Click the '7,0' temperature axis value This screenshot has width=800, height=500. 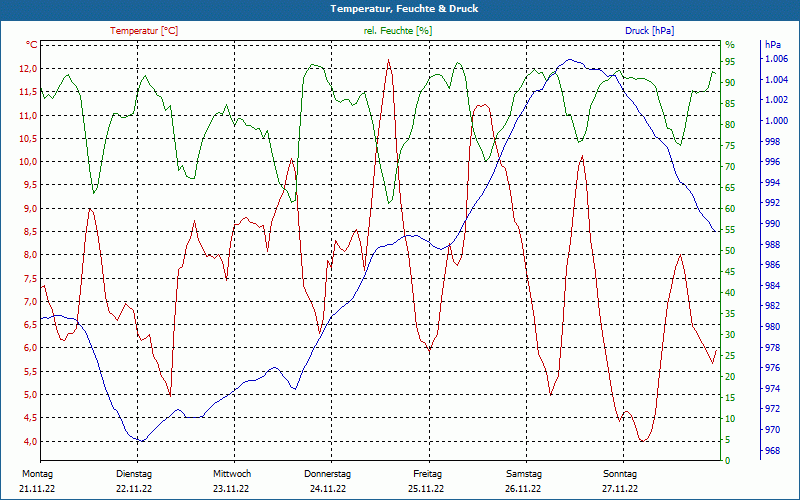point(30,301)
